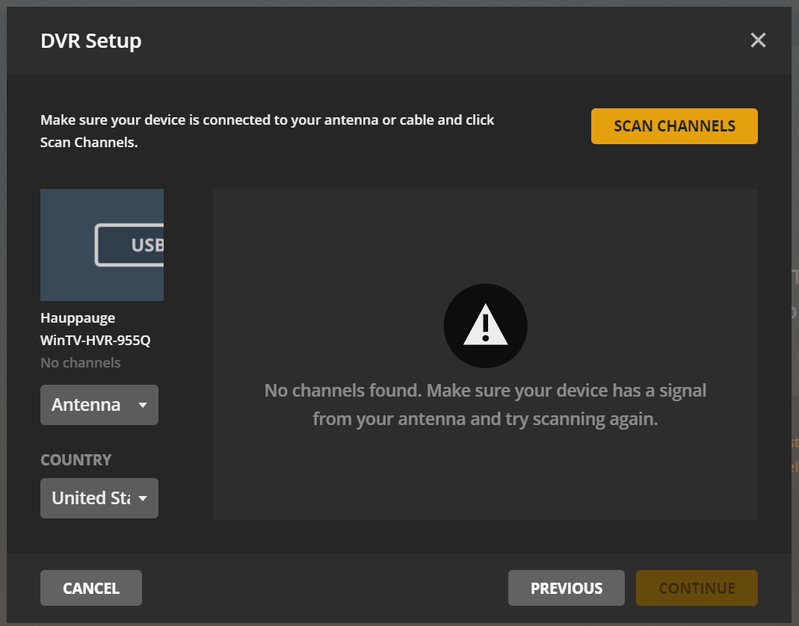Image resolution: width=799 pixels, height=626 pixels.
Task: Click the 'No channels' status under device
Action: pos(80,363)
